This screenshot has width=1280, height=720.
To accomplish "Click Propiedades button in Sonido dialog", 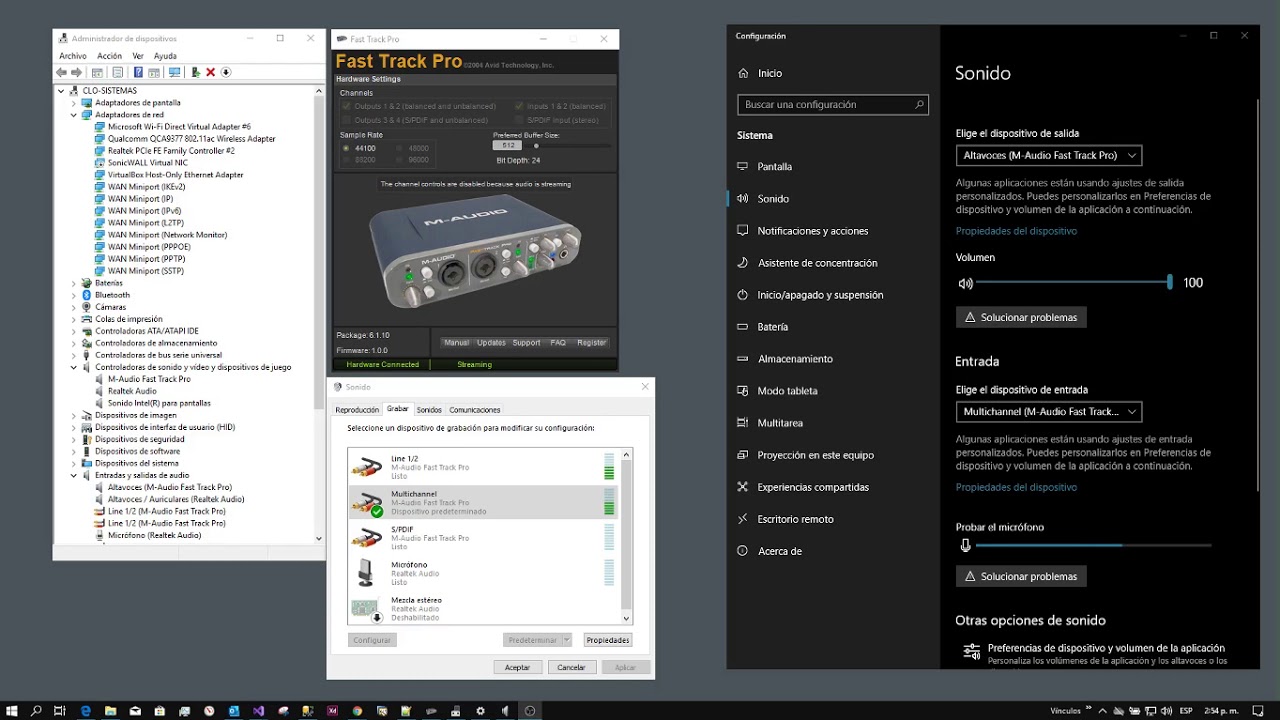I will [x=608, y=640].
